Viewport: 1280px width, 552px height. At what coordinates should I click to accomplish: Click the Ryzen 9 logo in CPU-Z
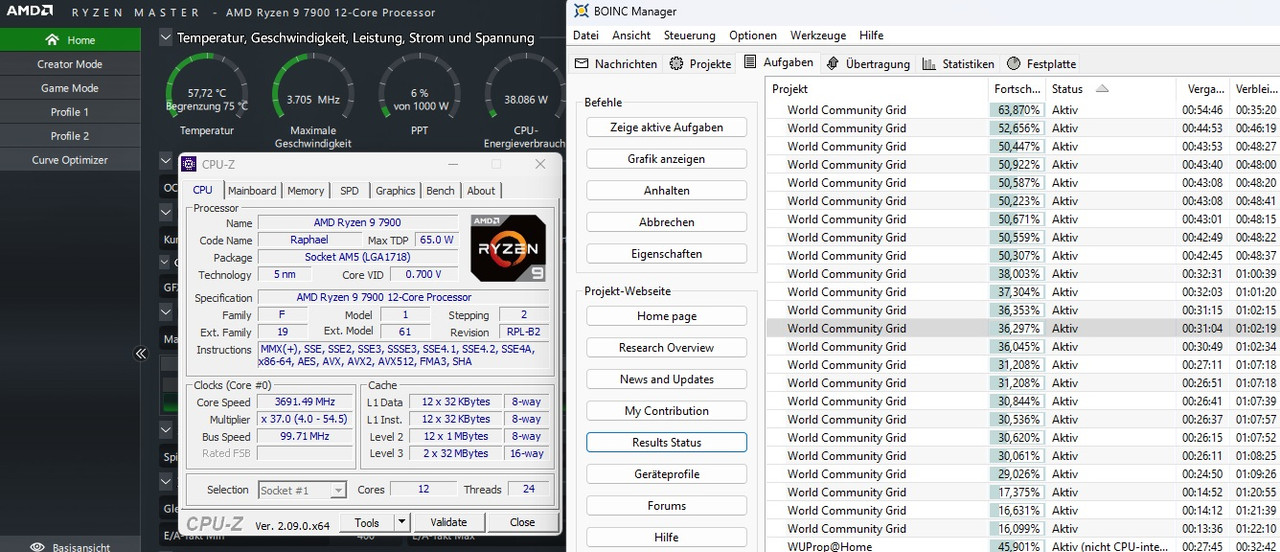508,247
